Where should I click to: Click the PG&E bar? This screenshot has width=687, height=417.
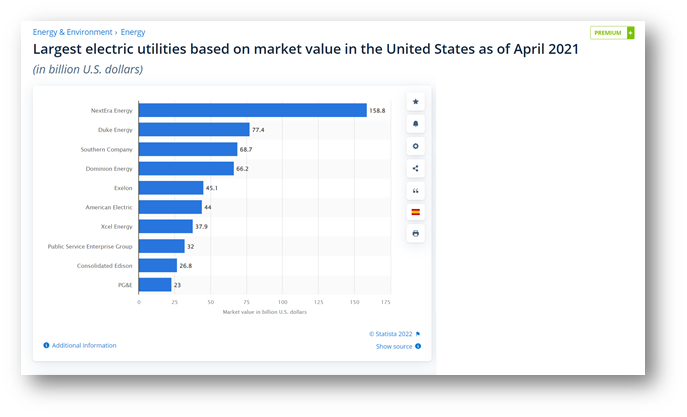(x=155, y=285)
